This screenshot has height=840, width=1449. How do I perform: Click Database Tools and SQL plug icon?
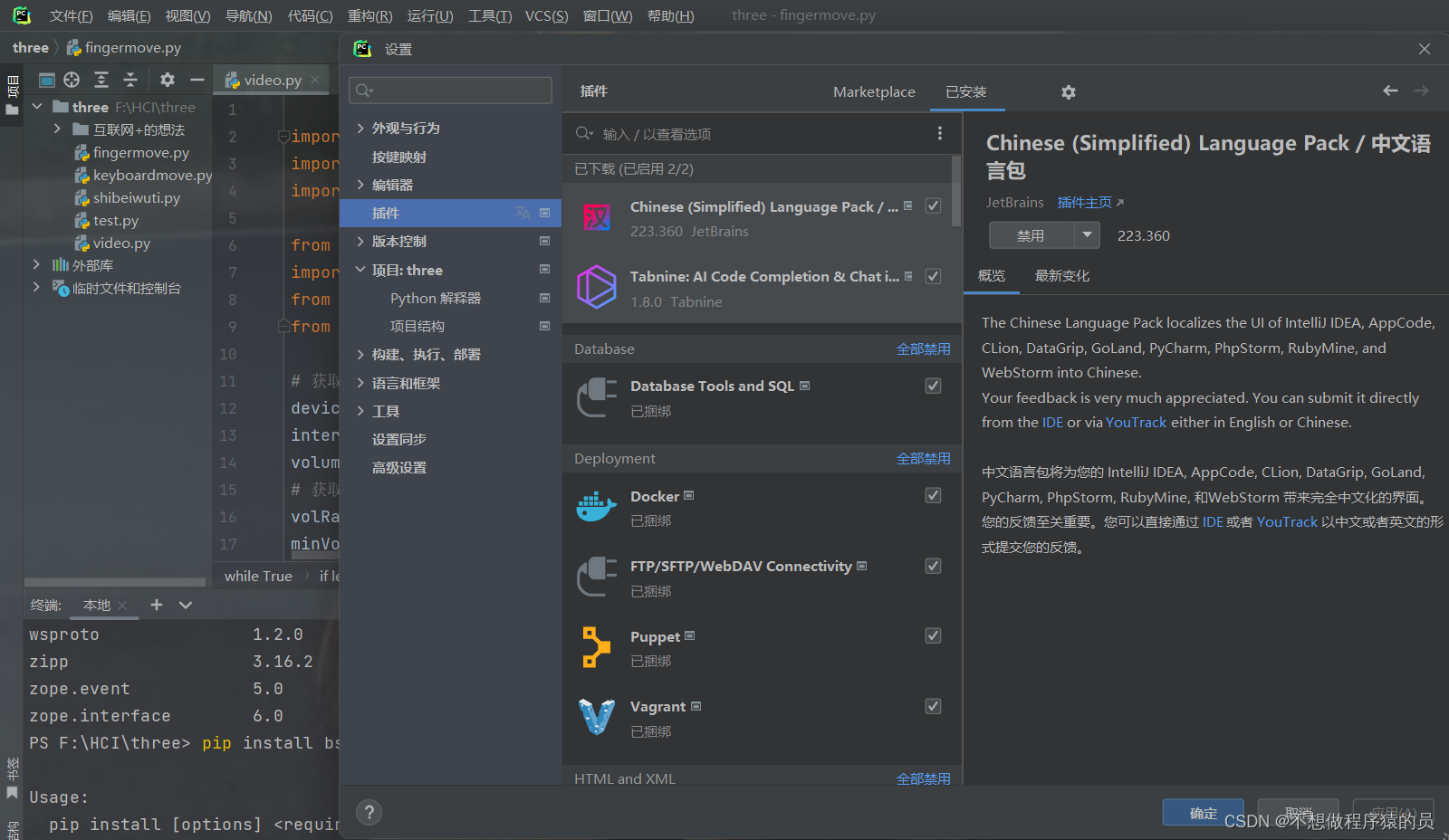coord(597,397)
